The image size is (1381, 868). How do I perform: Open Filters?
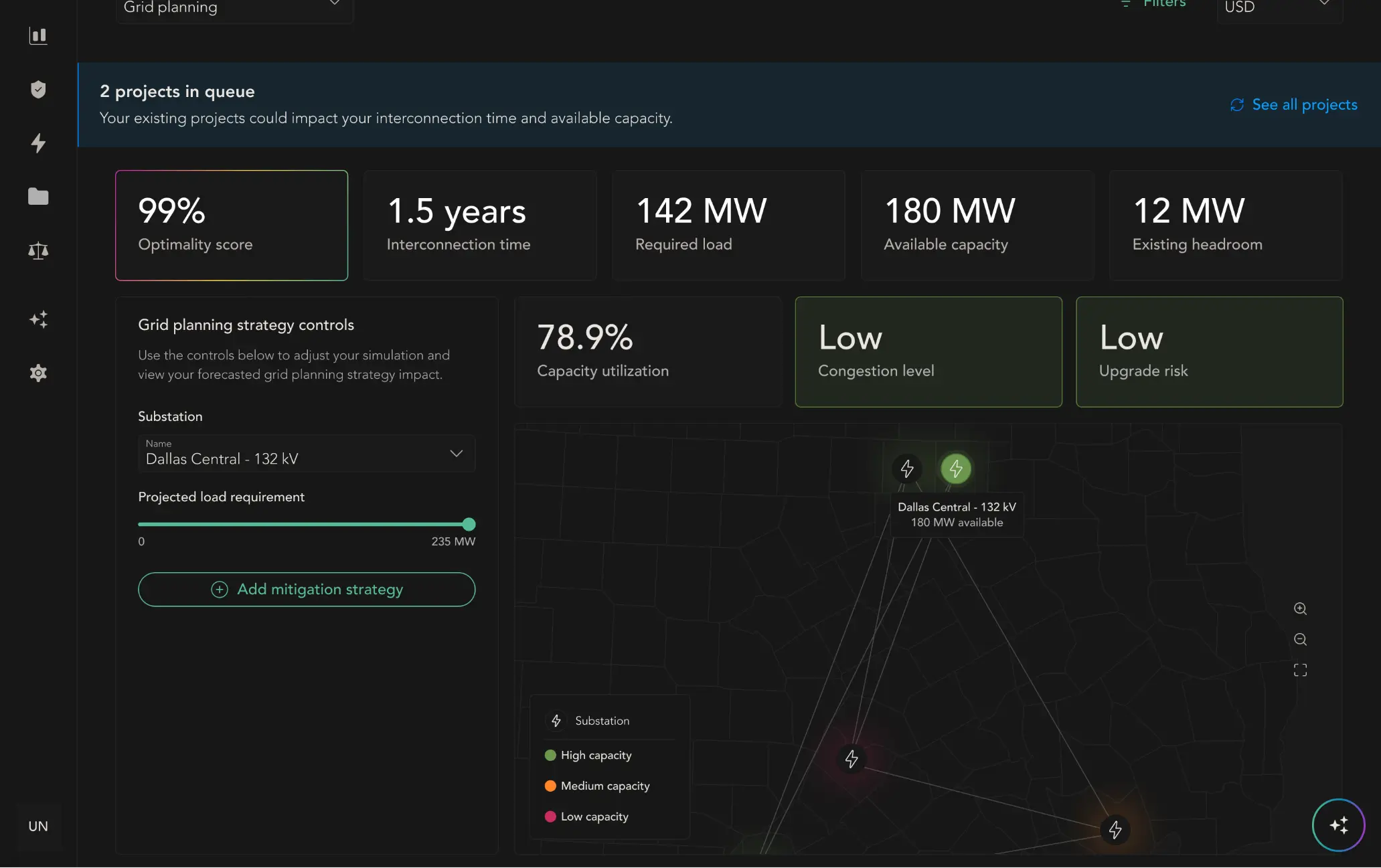1154,4
